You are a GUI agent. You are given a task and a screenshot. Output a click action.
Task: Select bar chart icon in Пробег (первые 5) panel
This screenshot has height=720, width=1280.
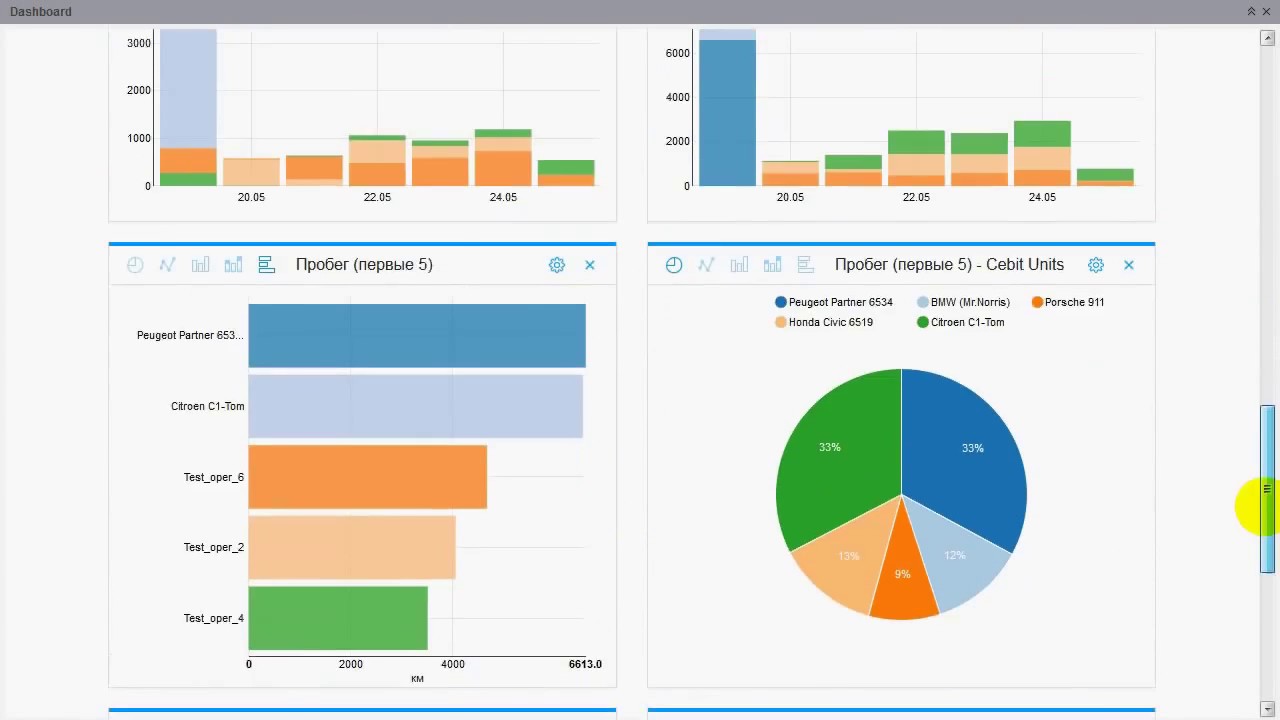pyautogui.click(x=201, y=265)
